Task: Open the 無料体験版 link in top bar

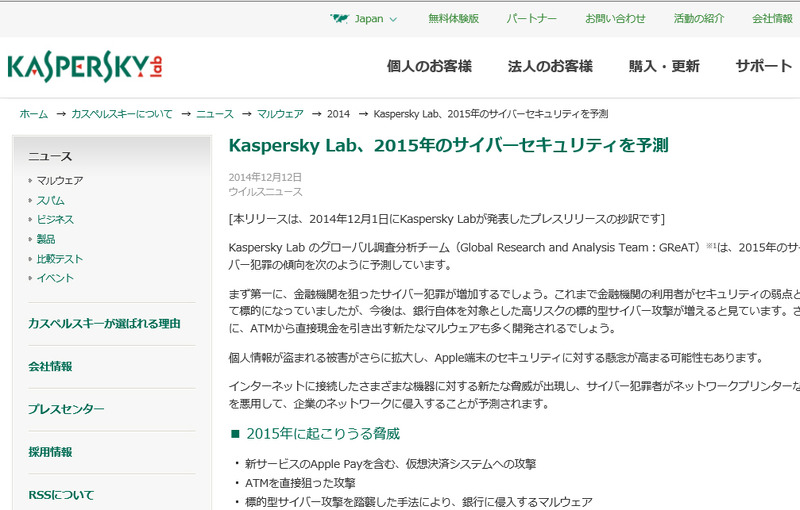Action: click(453, 18)
